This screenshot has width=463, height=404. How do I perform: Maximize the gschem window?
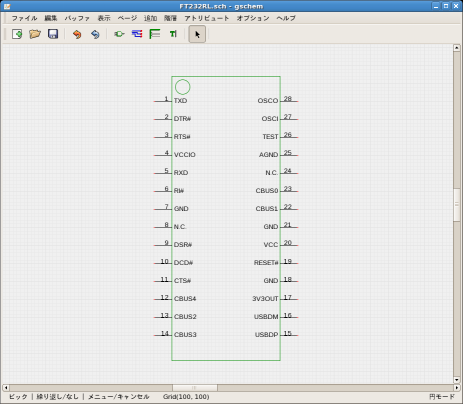pyautogui.click(x=446, y=6)
